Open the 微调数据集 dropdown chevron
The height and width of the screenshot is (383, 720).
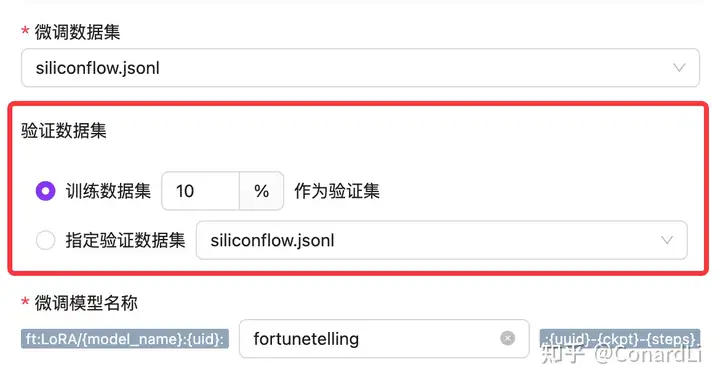click(679, 68)
